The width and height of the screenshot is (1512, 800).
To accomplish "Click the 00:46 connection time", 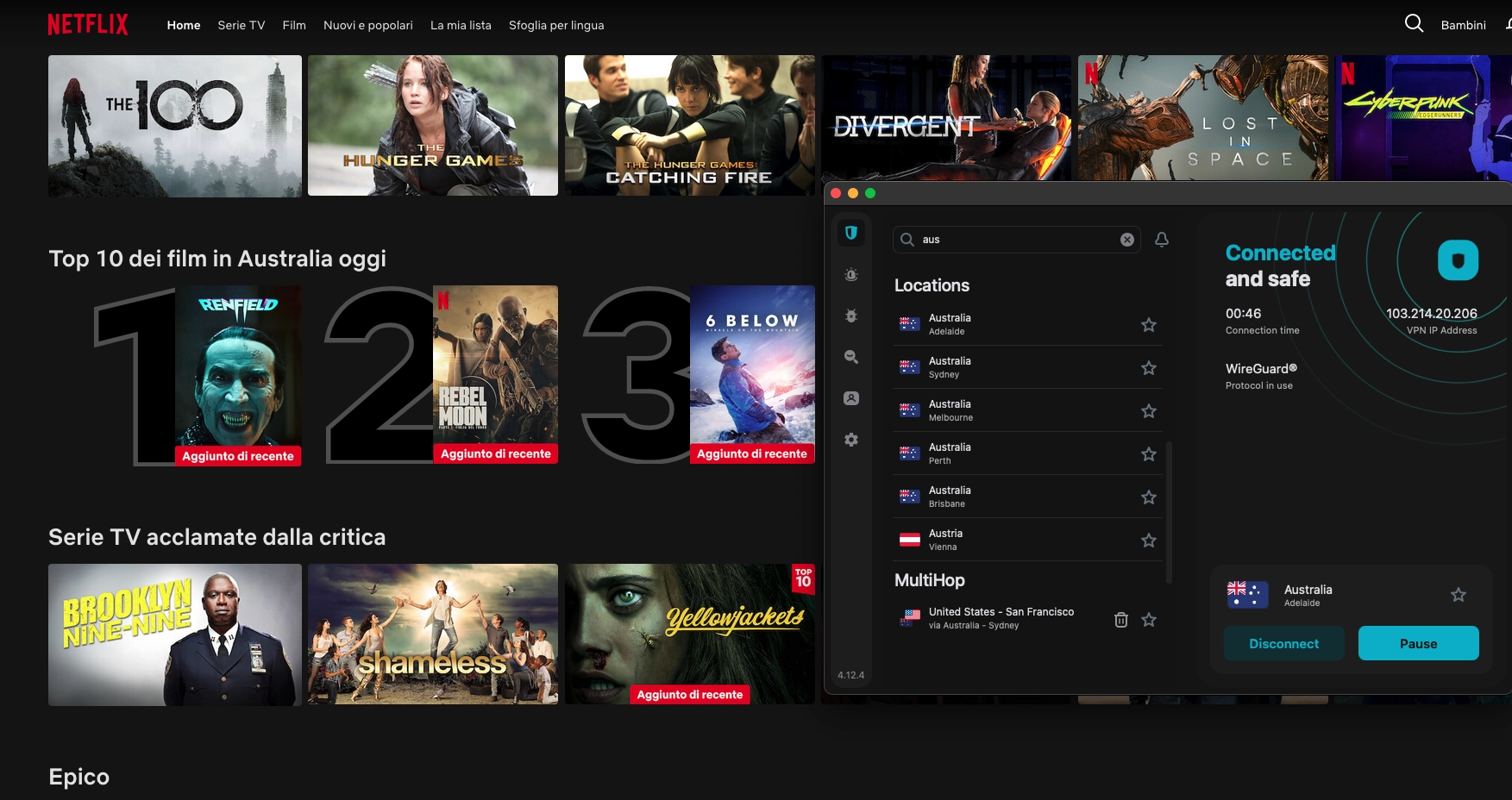I will pyautogui.click(x=1243, y=314).
